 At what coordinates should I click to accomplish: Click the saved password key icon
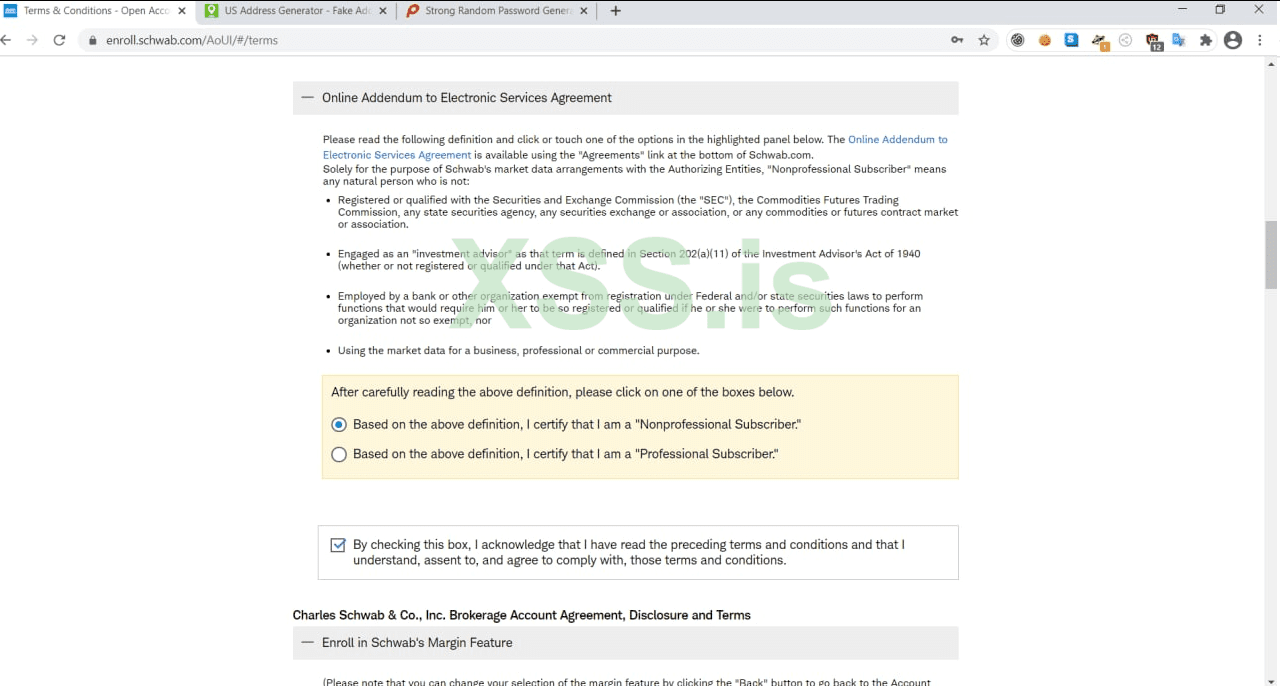pos(957,40)
